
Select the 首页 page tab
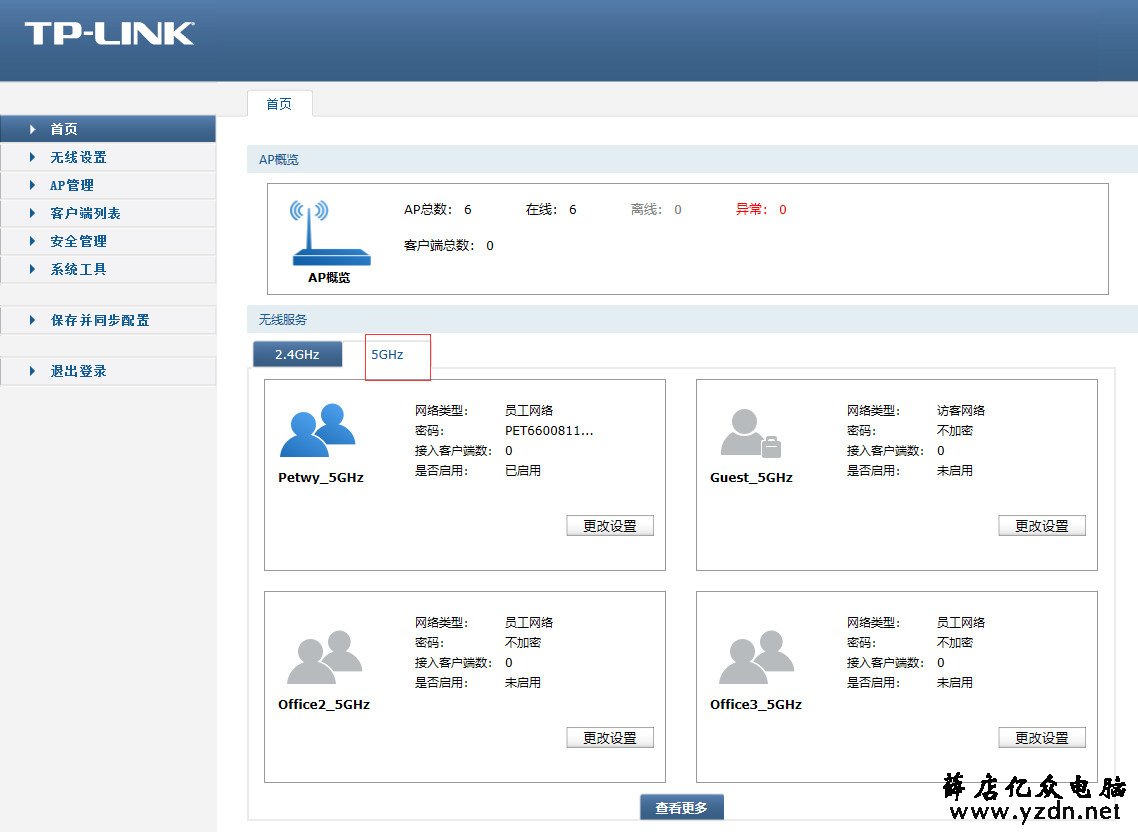click(279, 104)
